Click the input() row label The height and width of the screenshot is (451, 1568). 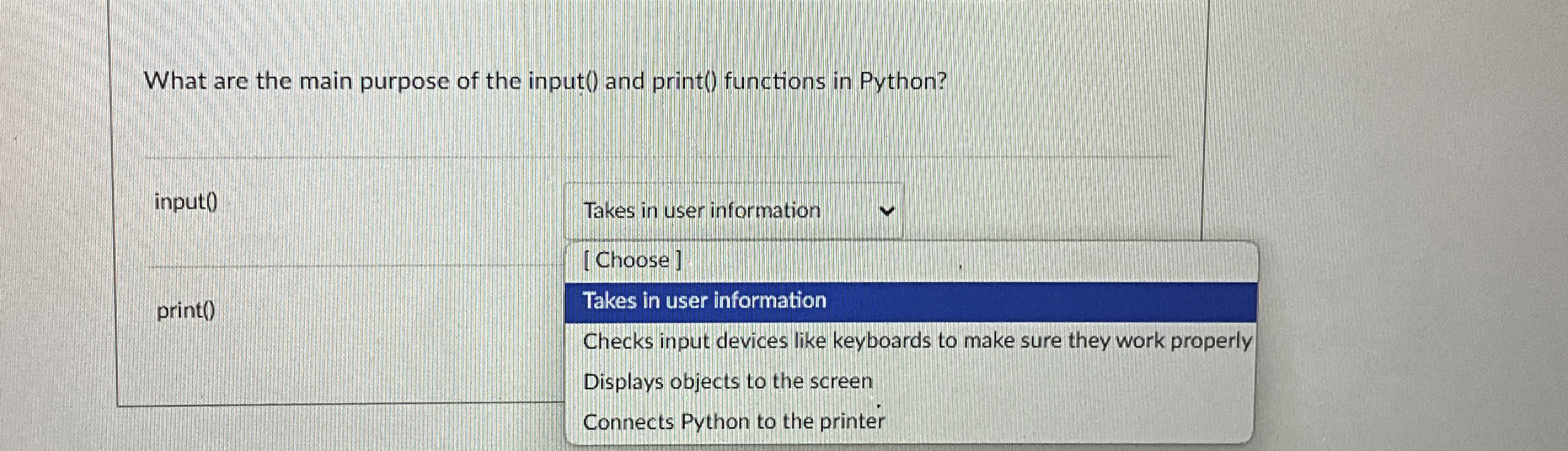click(186, 202)
